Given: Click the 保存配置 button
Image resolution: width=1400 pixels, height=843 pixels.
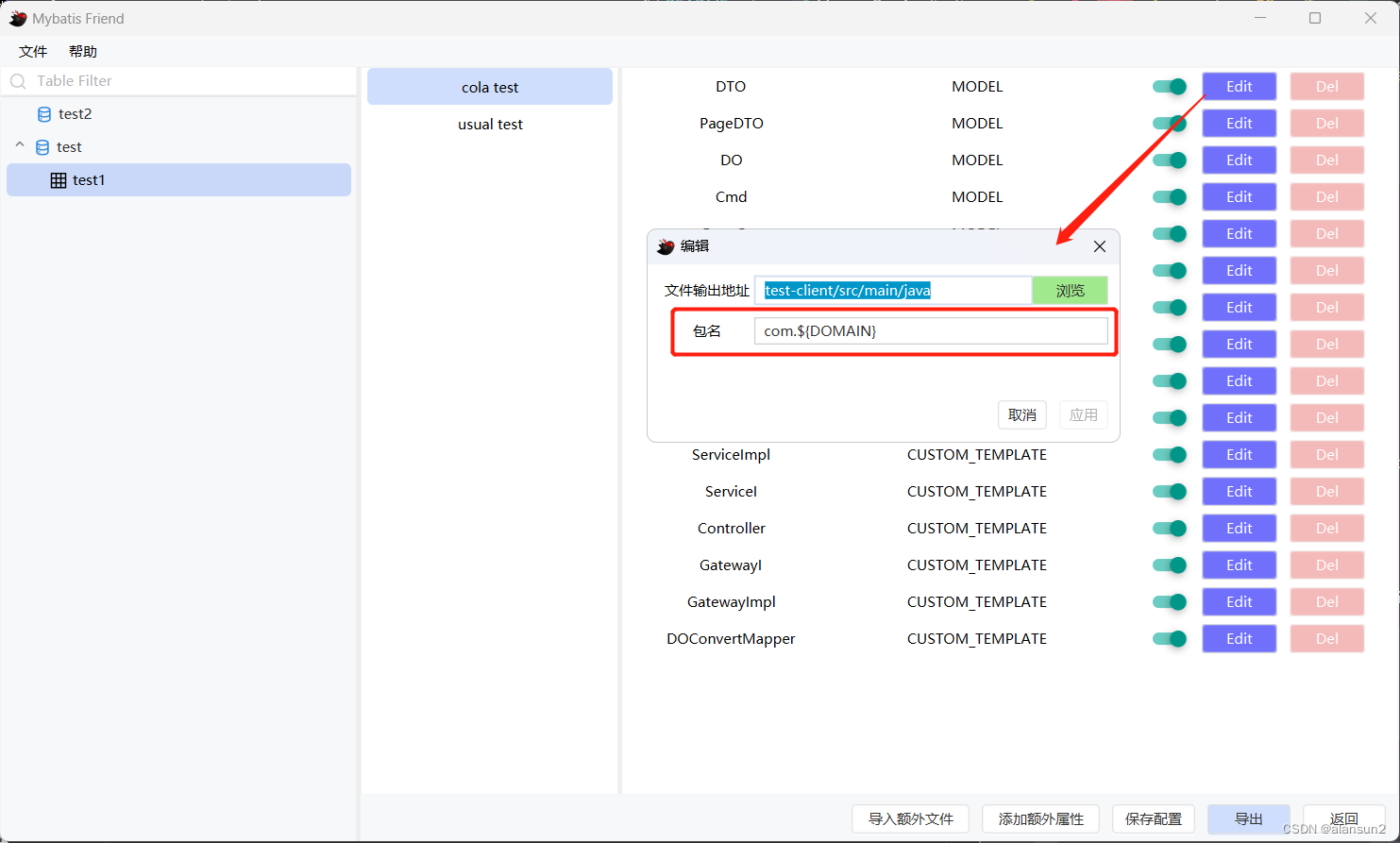Looking at the screenshot, I should [x=1154, y=818].
